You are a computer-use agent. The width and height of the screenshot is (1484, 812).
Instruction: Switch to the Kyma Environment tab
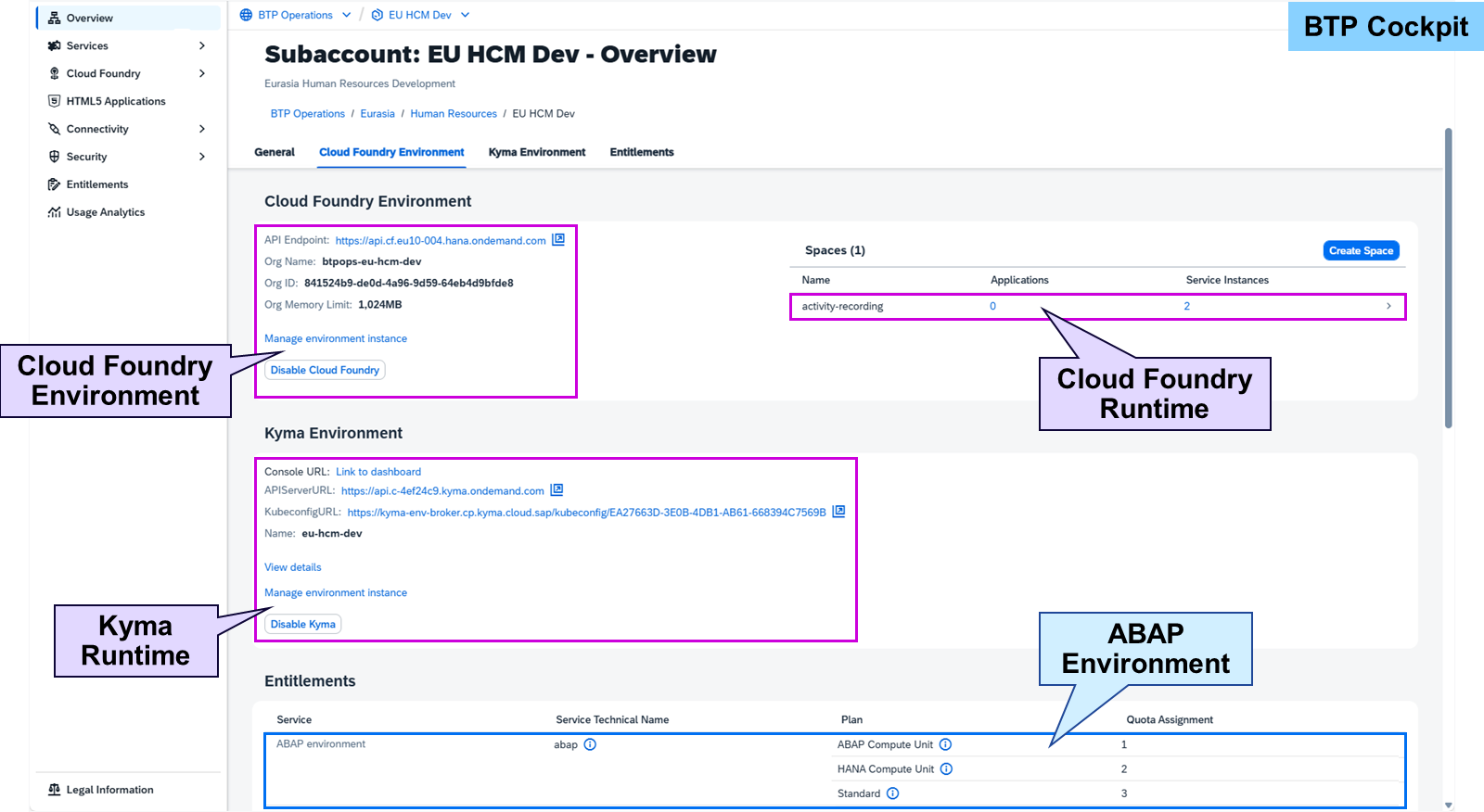537,152
